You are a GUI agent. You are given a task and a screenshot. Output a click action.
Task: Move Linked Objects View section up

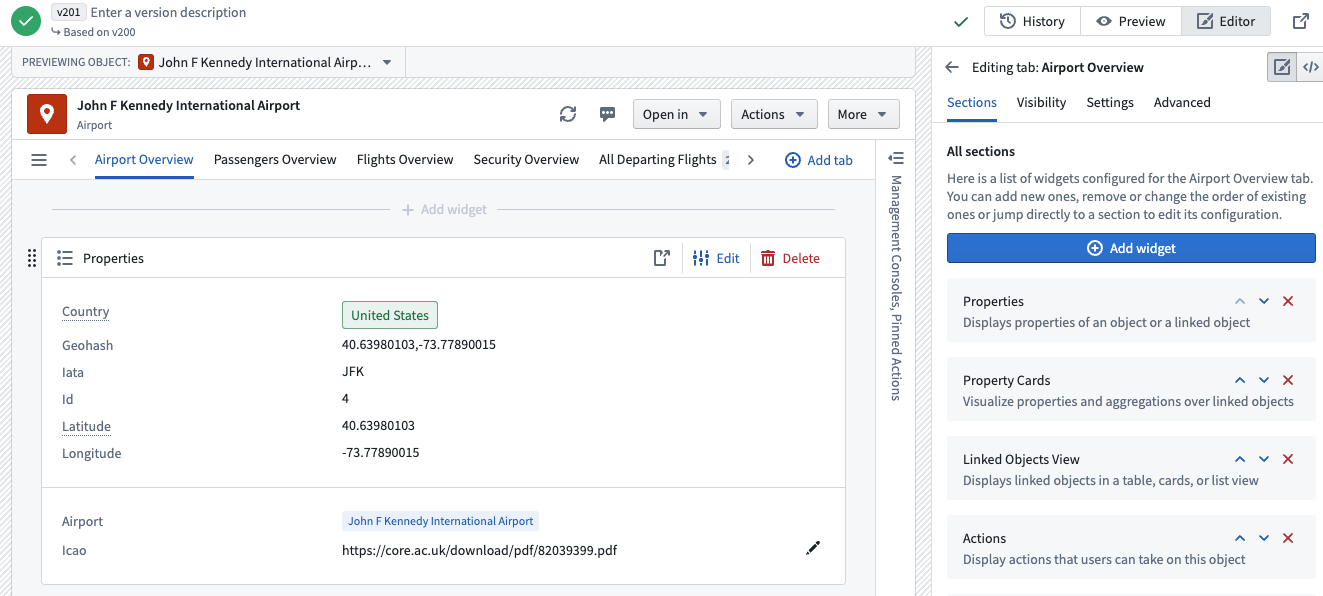(x=1240, y=459)
